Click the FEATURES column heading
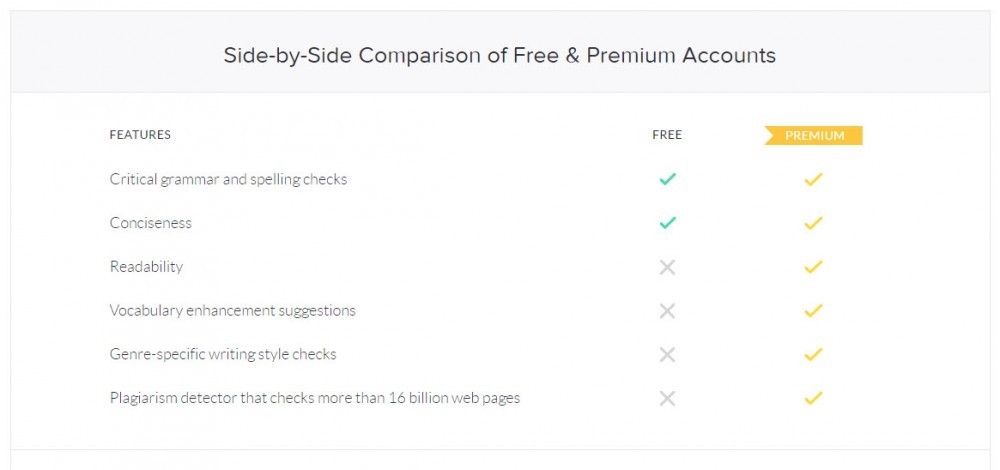Image resolution: width=1000 pixels, height=470 pixels. click(x=140, y=135)
